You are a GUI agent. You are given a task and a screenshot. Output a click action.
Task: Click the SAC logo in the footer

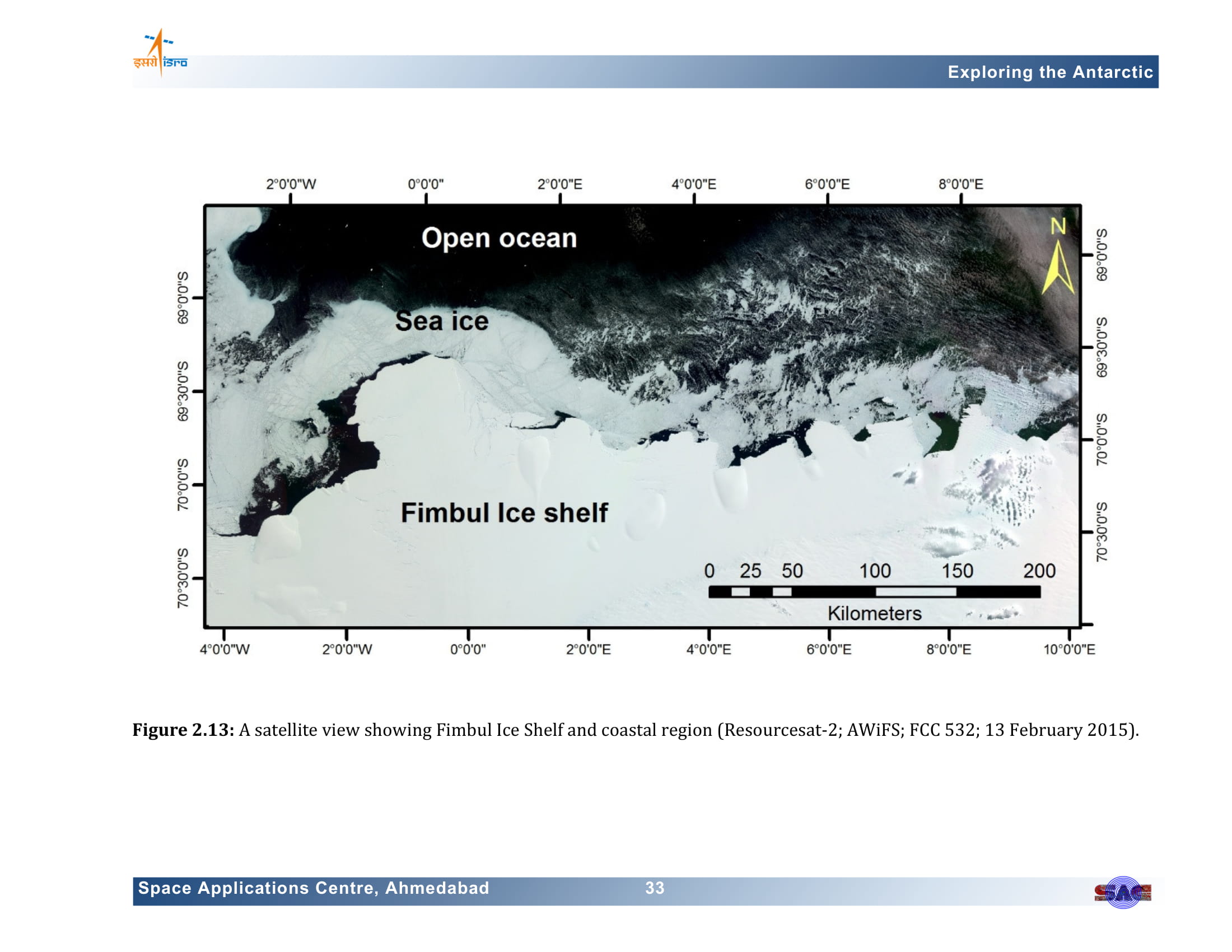tap(1123, 892)
